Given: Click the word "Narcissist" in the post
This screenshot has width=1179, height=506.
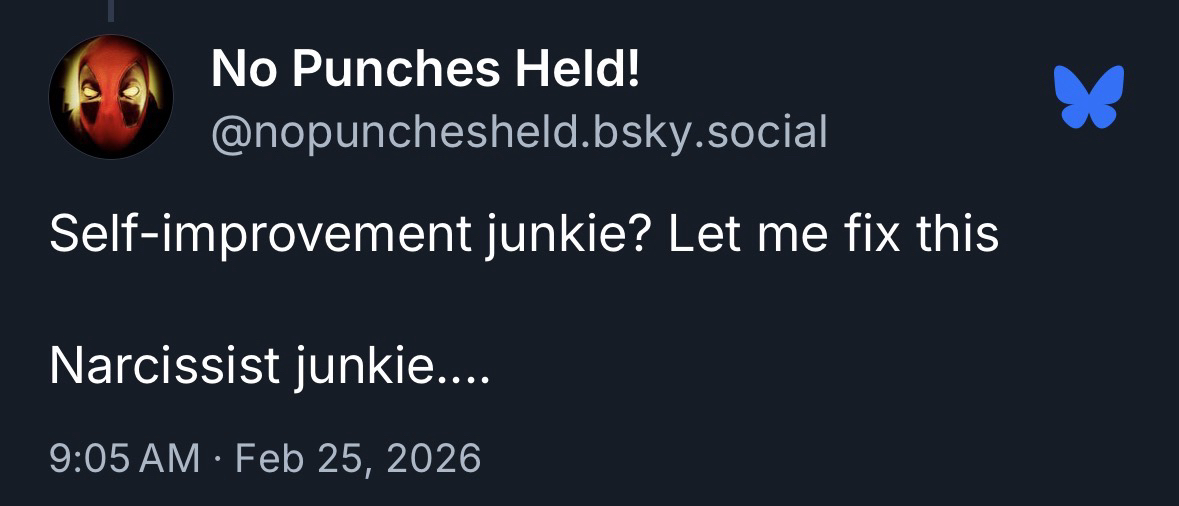Looking at the screenshot, I should (164, 367).
